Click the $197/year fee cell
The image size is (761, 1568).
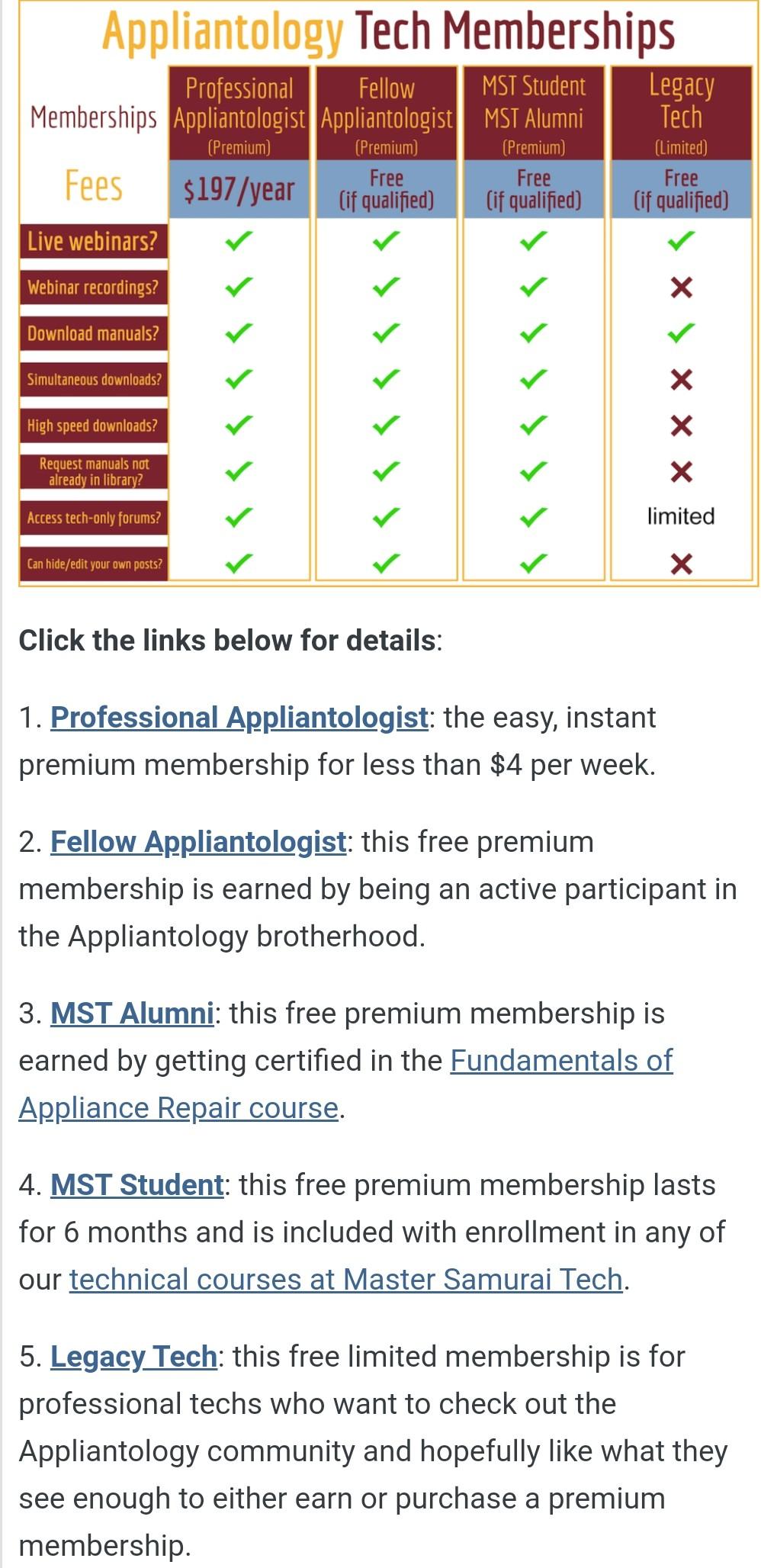[239, 189]
